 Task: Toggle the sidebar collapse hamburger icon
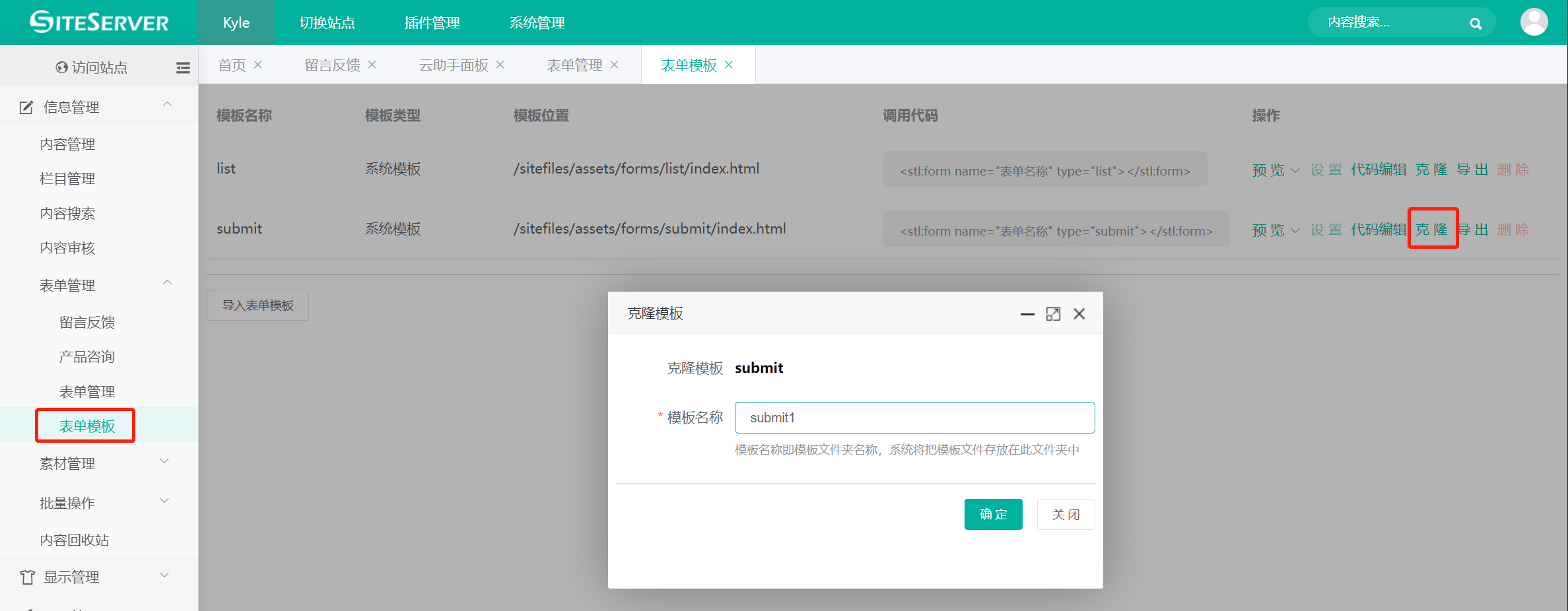tap(183, 67)
